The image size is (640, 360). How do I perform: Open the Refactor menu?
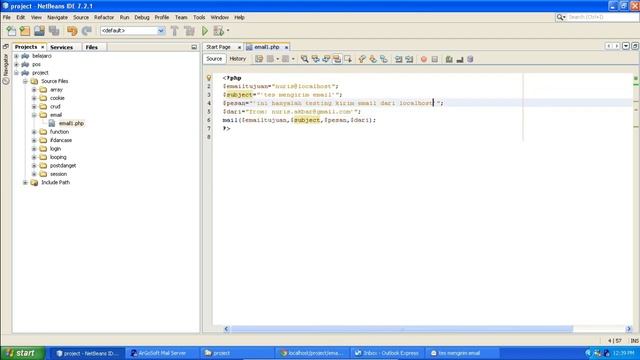pos(104,17)
